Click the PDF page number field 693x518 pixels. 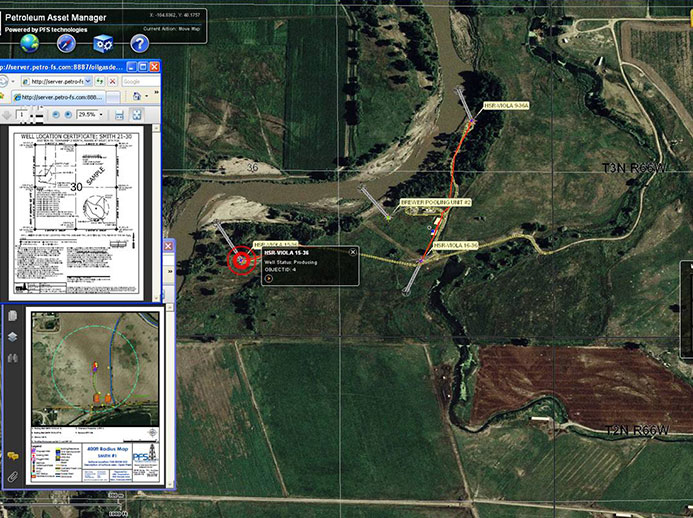pos(23,114)
